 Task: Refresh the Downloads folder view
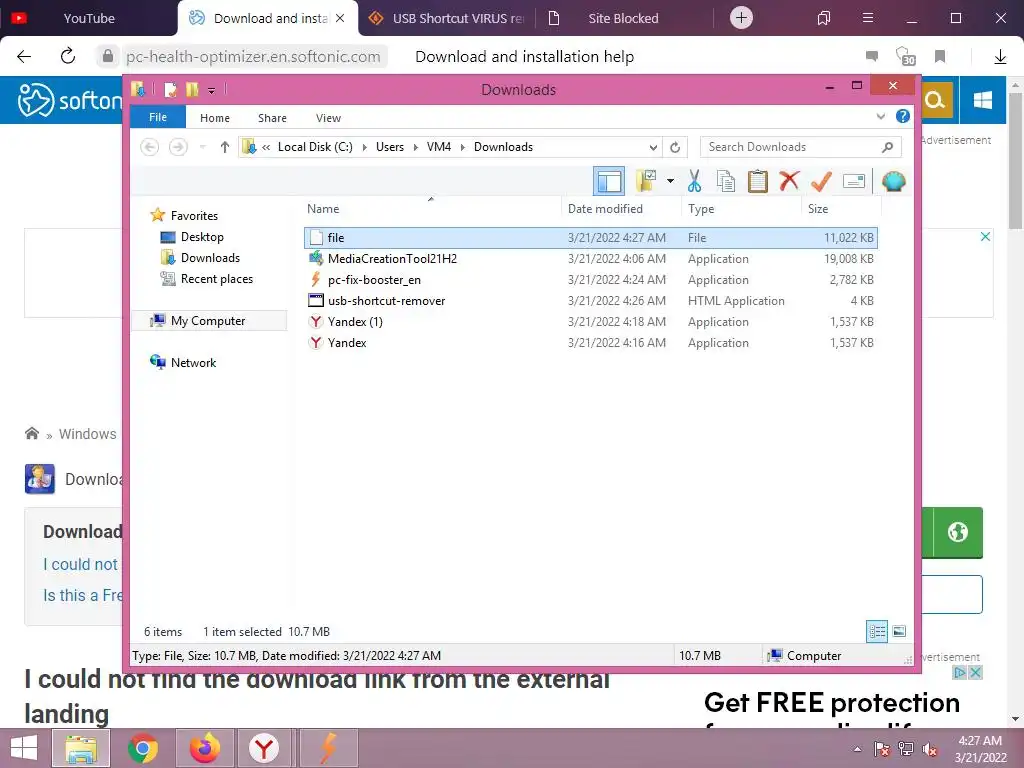point(675,148)
